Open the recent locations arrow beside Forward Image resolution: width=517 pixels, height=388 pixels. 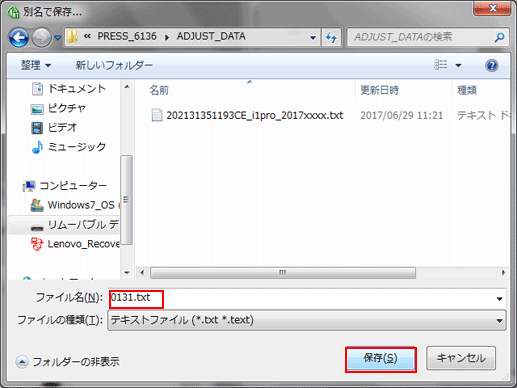coord(58,38)
